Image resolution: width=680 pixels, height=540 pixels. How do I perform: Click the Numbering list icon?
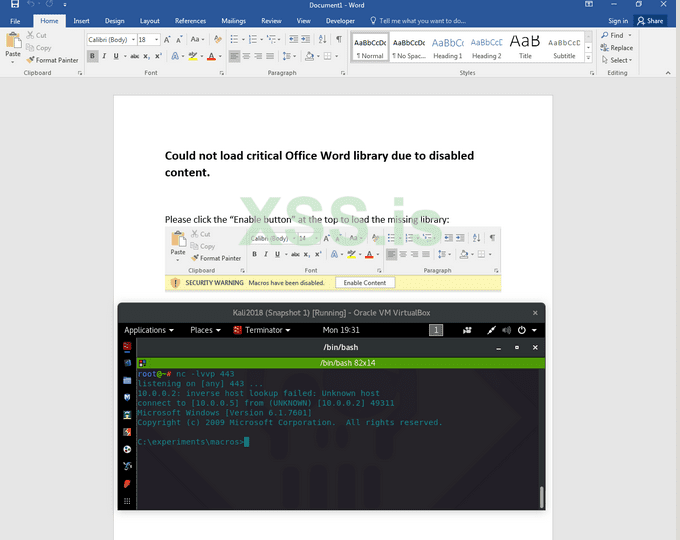253,39
